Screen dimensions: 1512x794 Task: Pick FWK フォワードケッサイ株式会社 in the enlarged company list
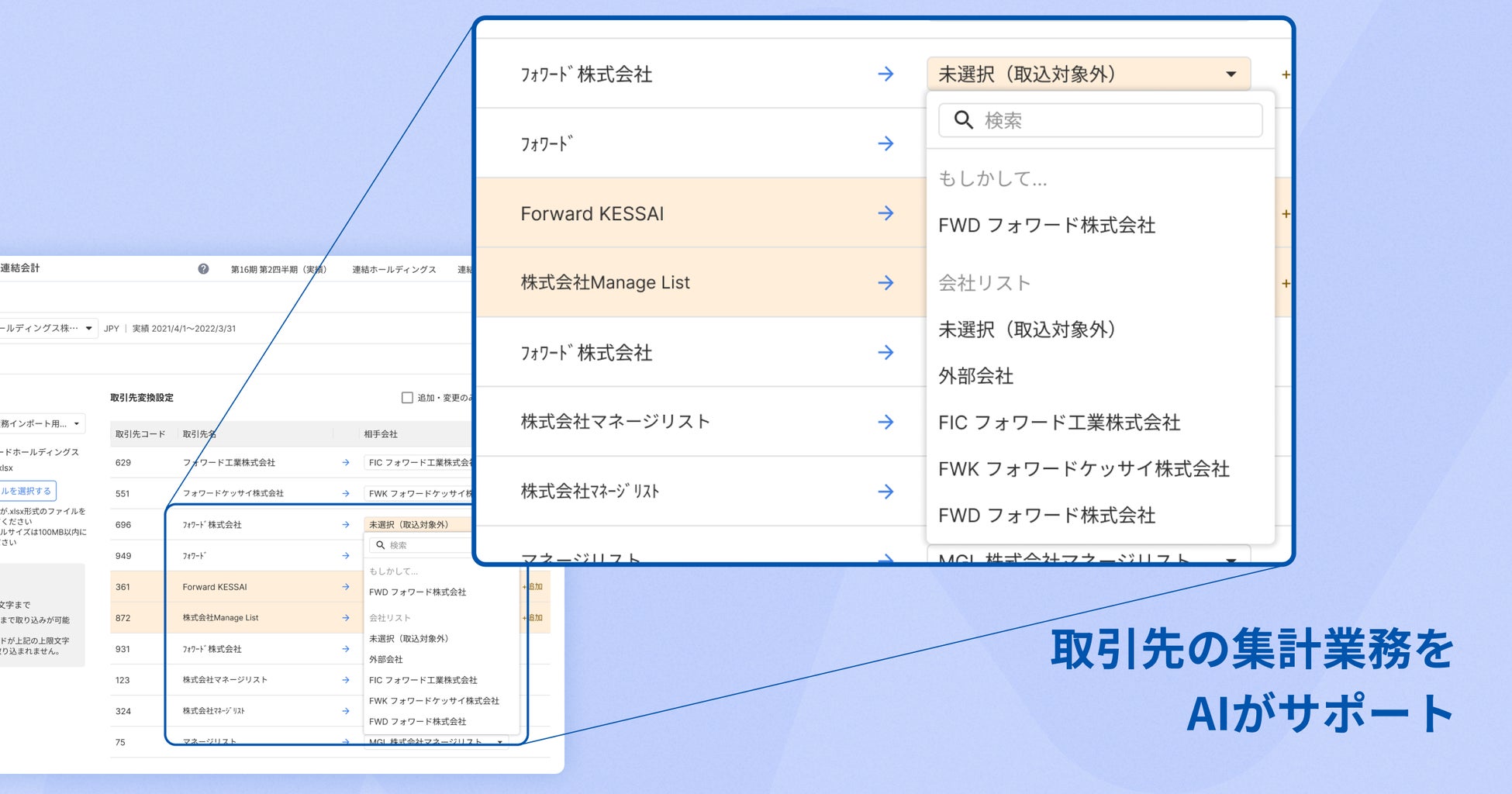[x=1084, y=469]
